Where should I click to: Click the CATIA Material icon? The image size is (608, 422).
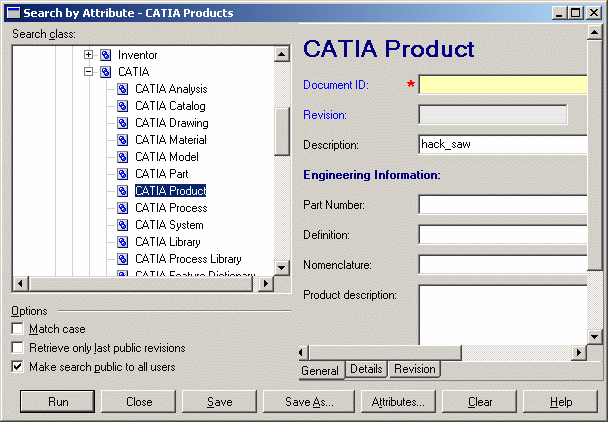[123, 140]
